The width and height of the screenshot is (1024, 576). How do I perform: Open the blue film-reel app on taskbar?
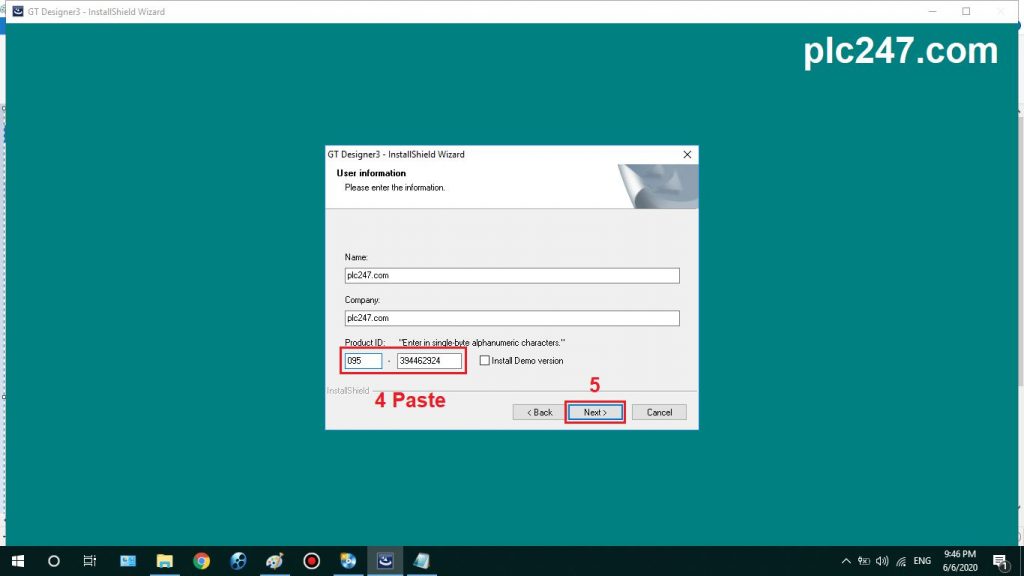tap(238, 561)
